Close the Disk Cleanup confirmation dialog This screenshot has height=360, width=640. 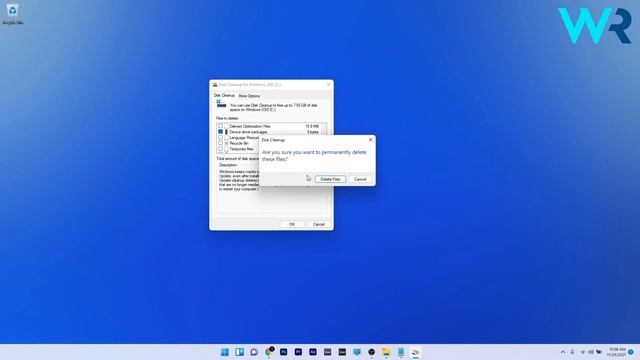click(x=370, y=140)
